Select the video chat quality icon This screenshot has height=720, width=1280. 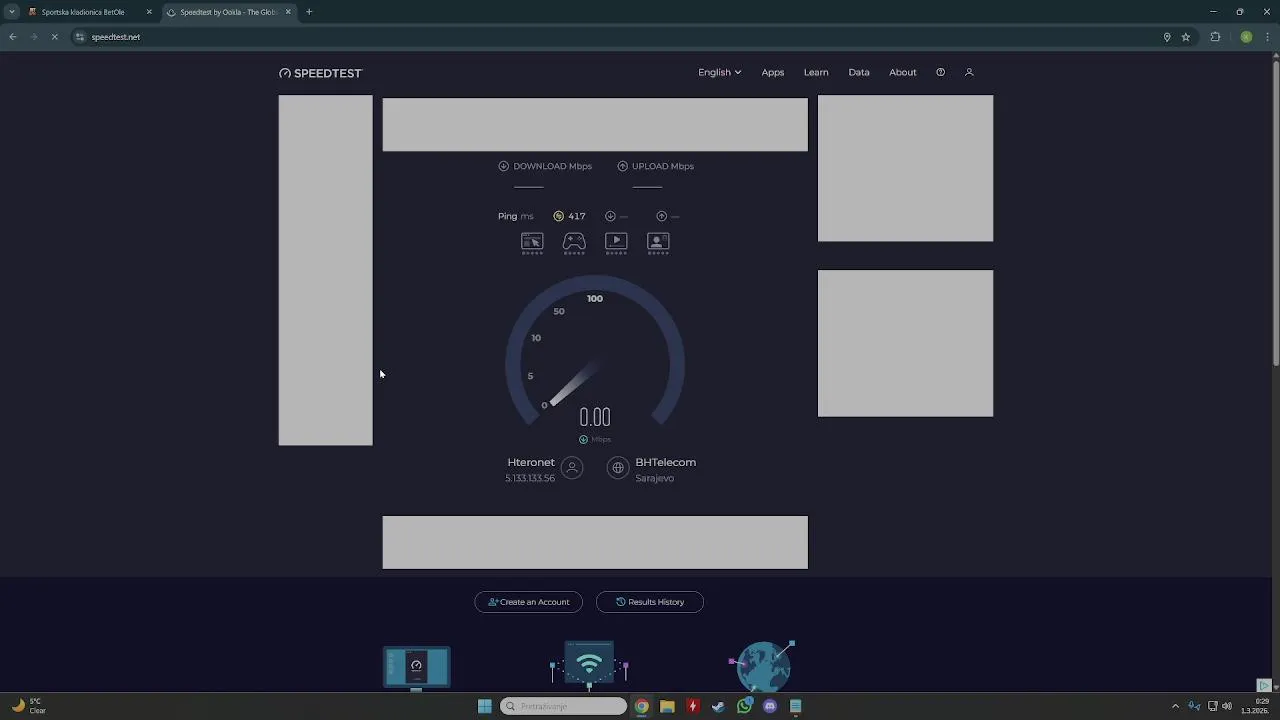(x=658, y=242)
